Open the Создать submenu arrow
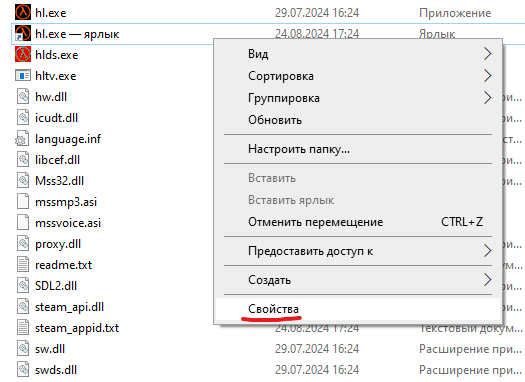 [x=487, y=280]
